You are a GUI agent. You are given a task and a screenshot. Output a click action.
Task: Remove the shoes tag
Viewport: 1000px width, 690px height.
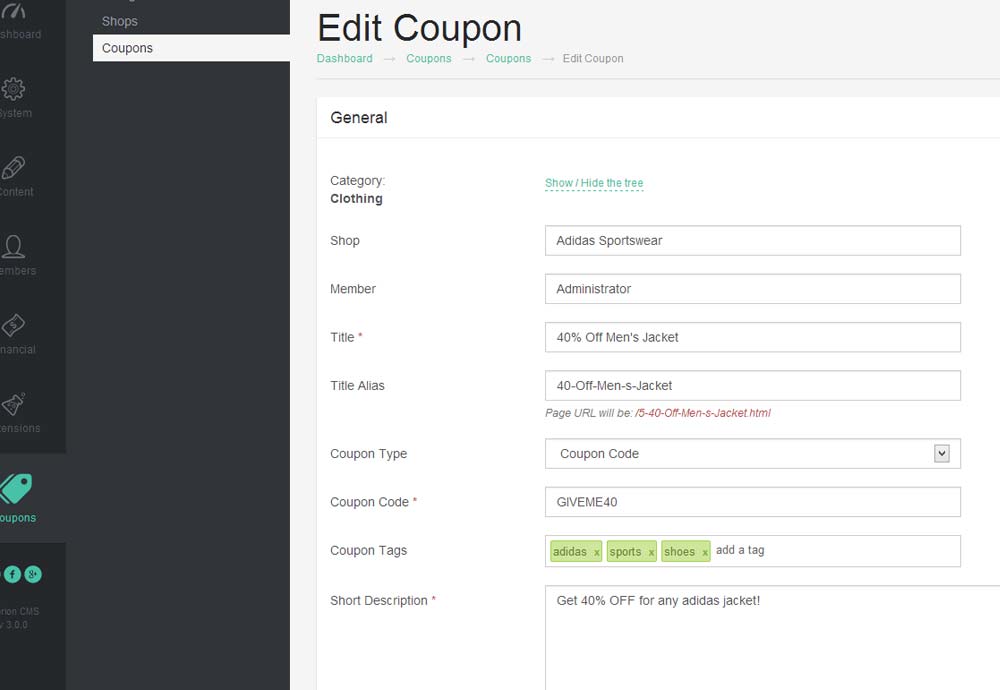point(705,552)
